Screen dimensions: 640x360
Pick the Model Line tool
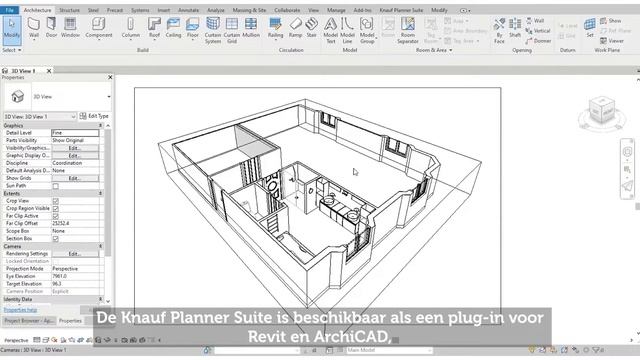click(x=347, y=30)
